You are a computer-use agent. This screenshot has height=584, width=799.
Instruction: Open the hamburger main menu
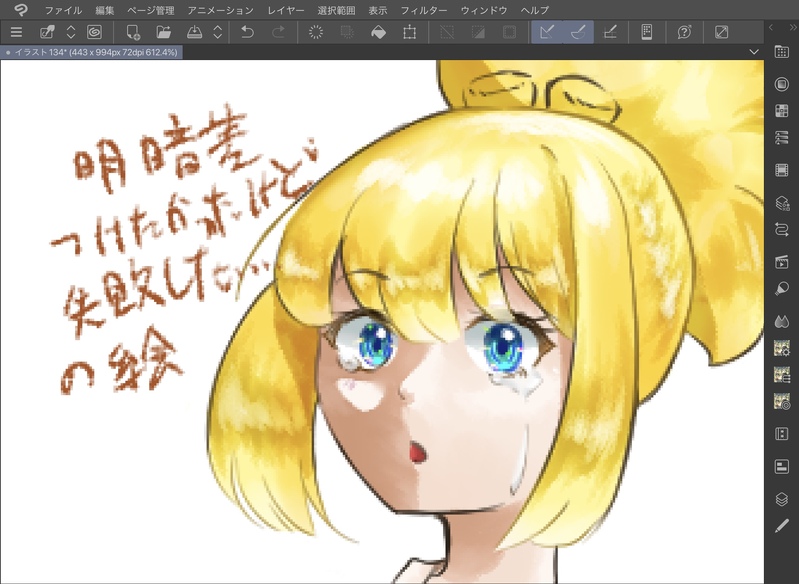pos(16,32)
